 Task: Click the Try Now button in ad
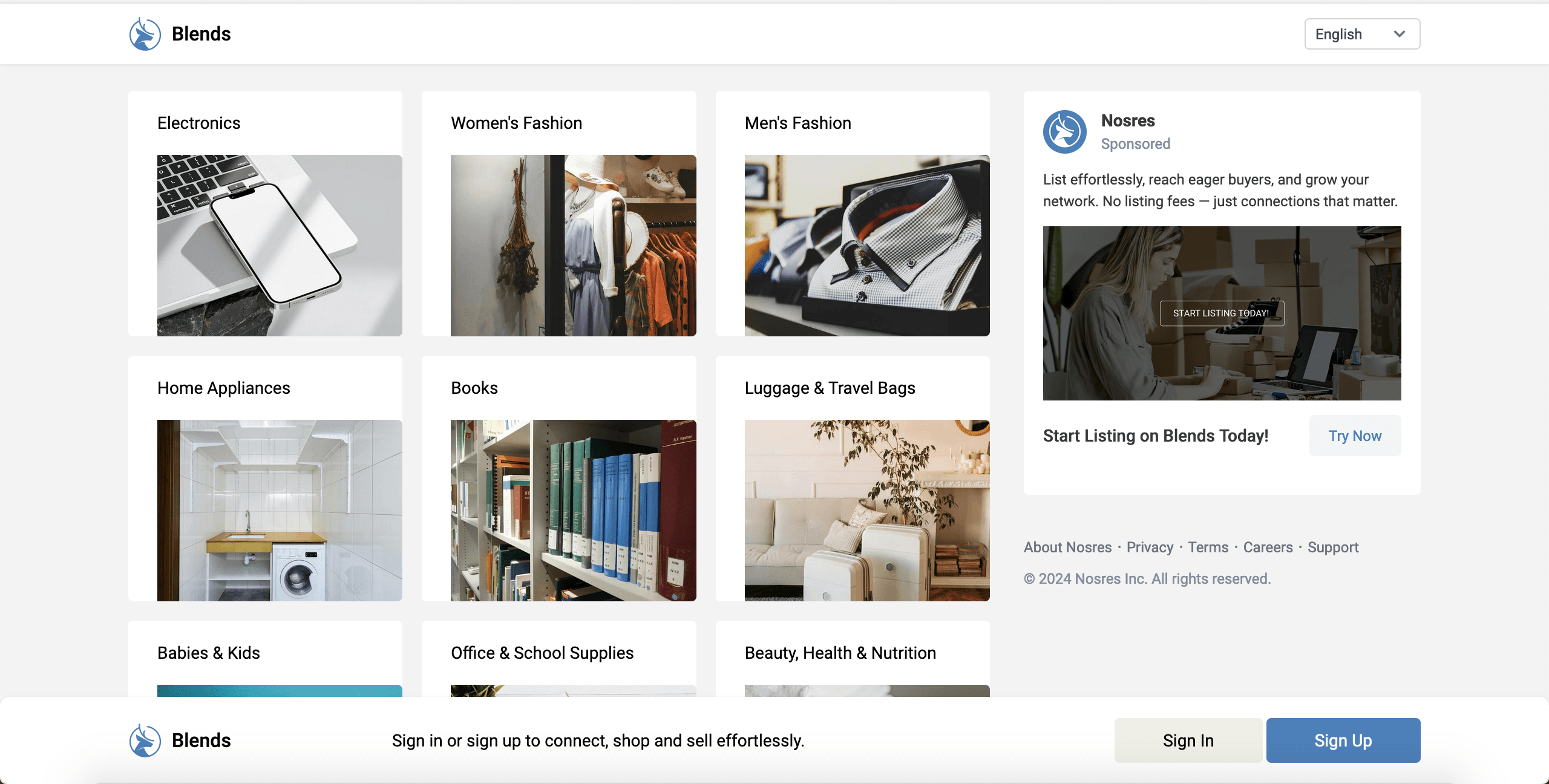tap(1355, 435)
